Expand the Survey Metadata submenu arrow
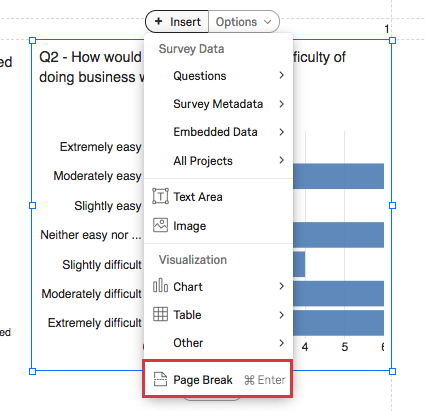The width and height of the screenshot is (425, 411). click(x=282, y=104)
